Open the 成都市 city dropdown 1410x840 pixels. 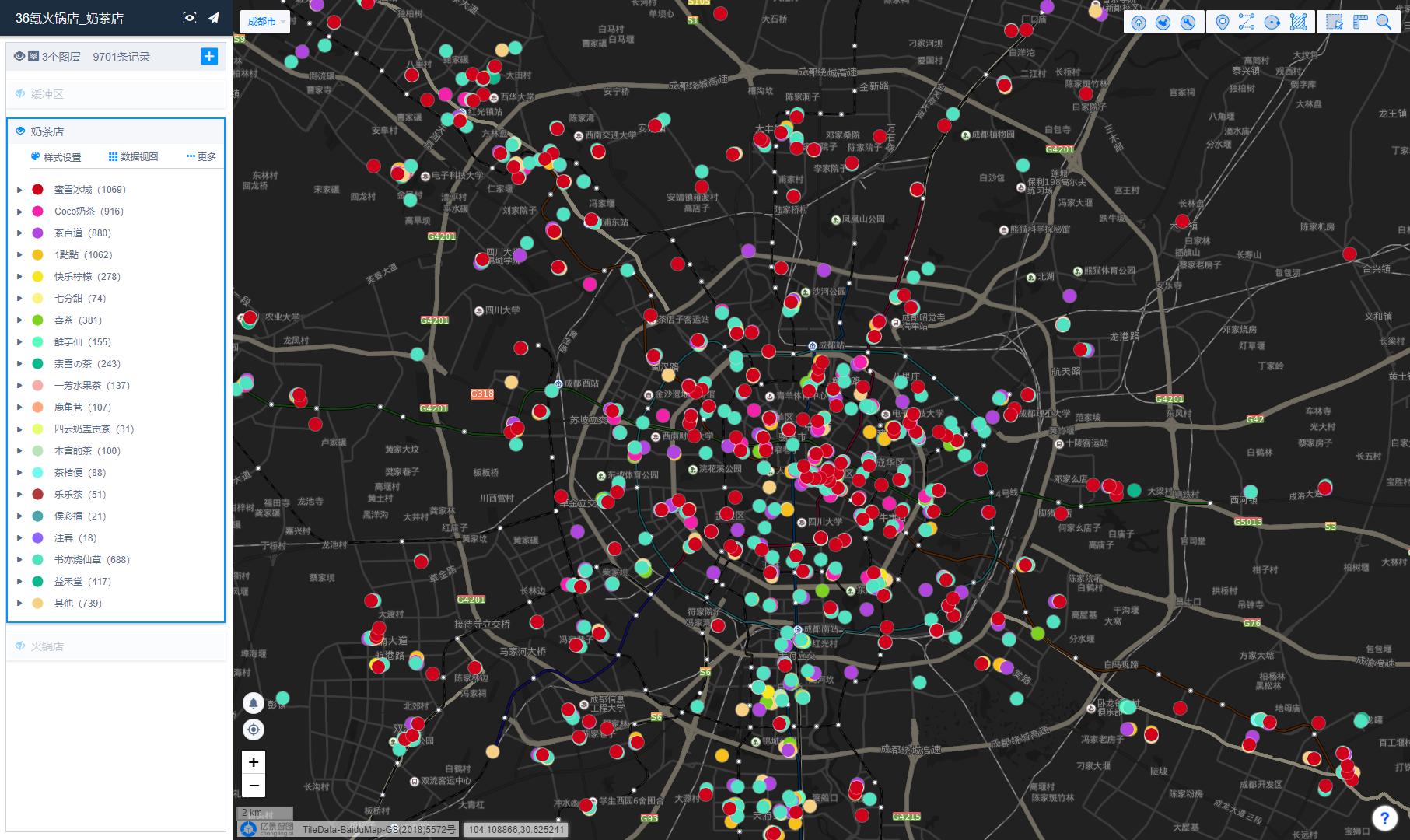point(265,22)
